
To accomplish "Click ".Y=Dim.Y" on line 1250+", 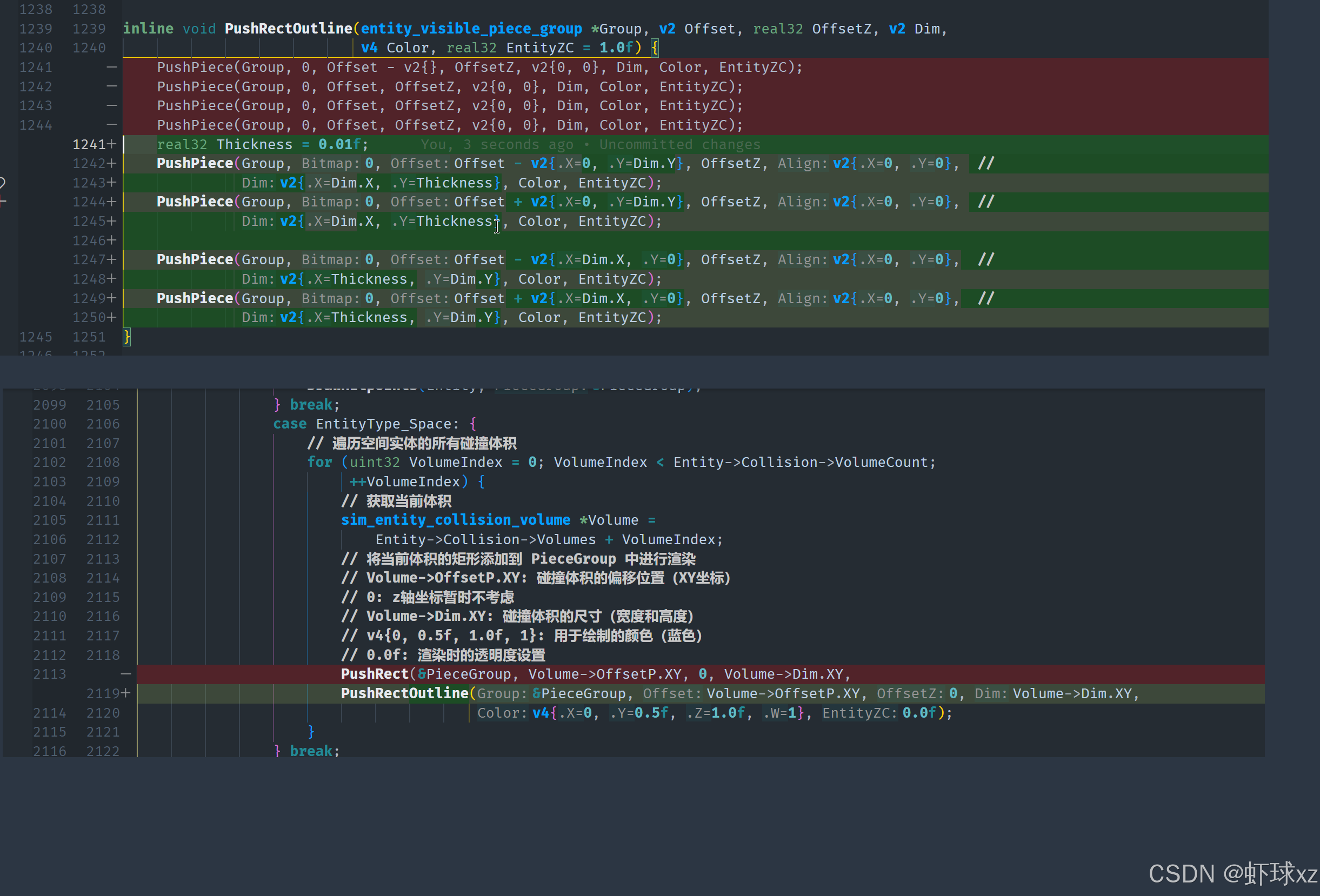I will pyautogui.click(x=460, y=317).
